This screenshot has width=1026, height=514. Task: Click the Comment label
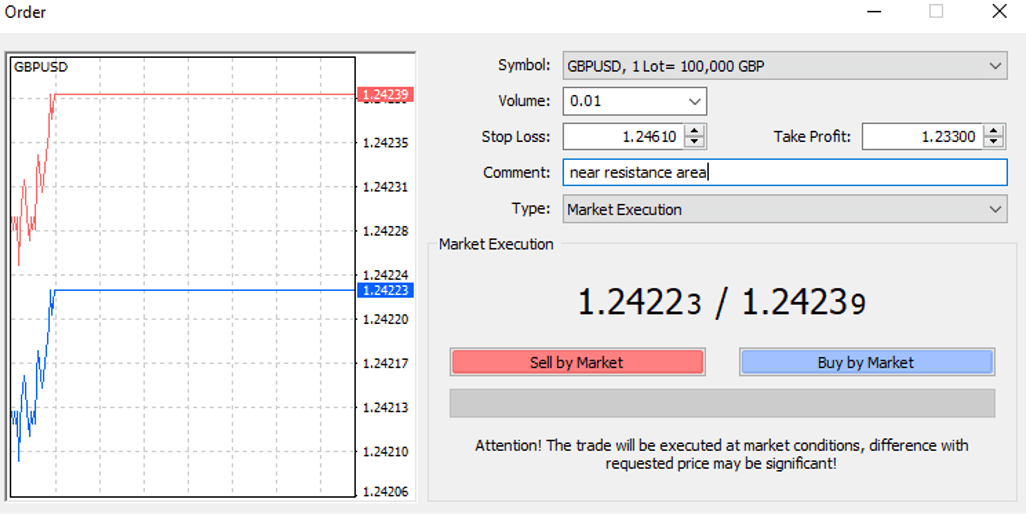517,173
